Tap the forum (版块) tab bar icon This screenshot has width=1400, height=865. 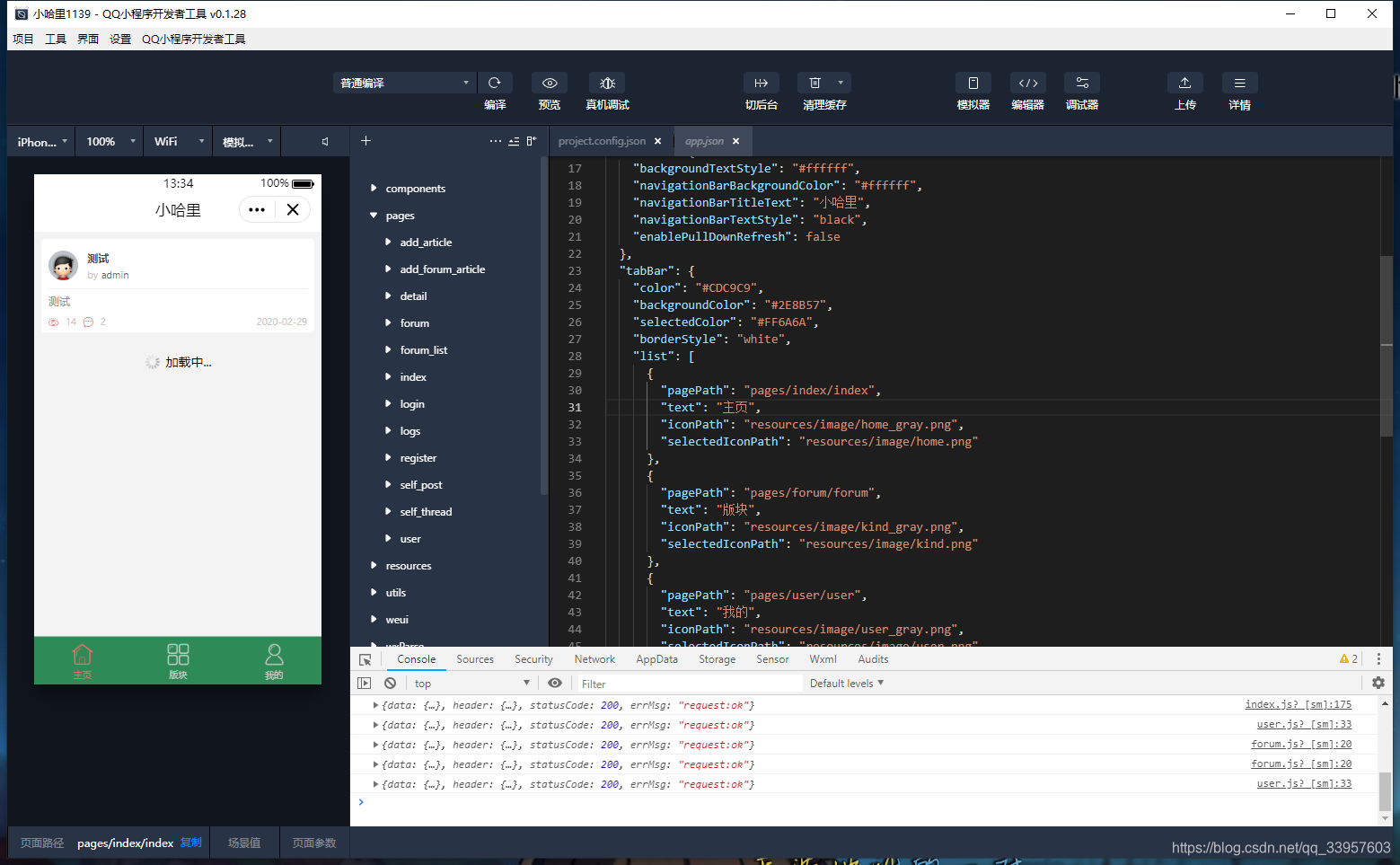178,660
